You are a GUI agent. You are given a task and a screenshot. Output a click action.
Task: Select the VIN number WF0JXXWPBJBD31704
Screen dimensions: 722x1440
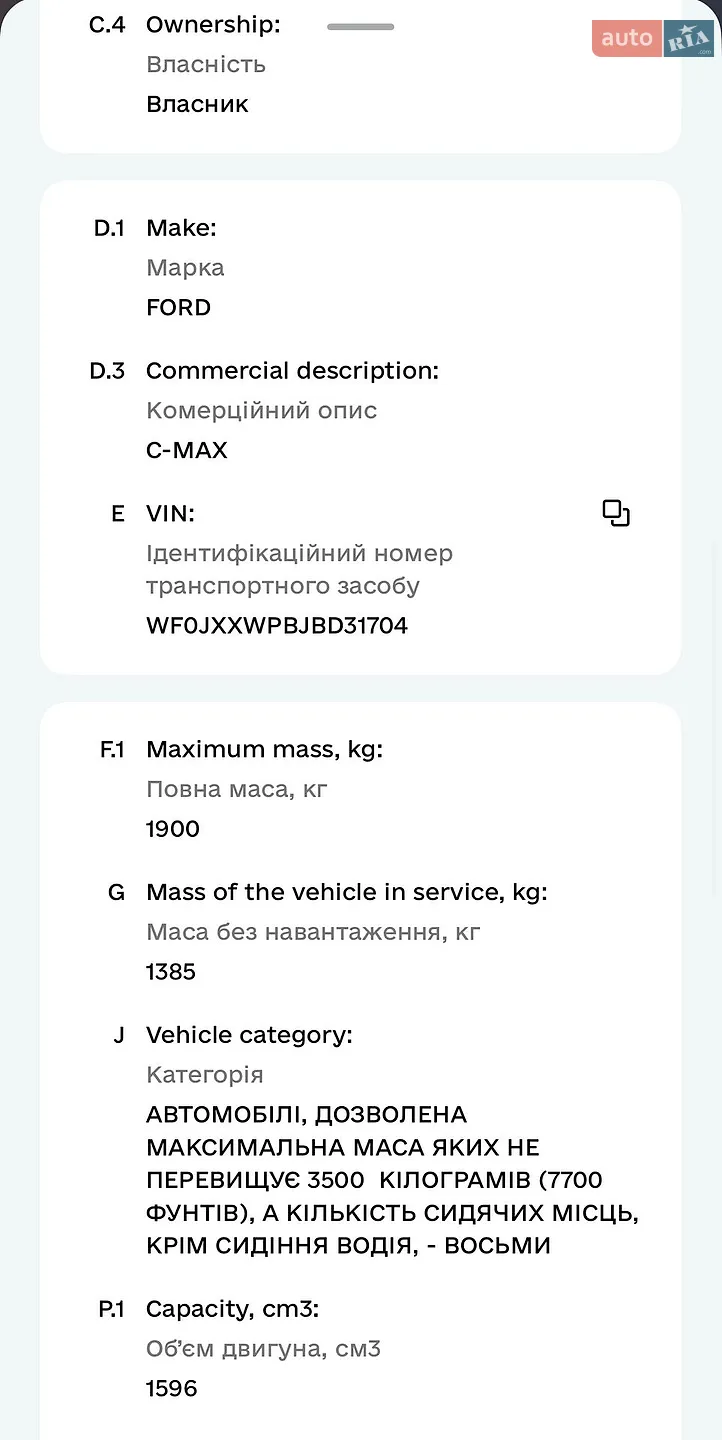(x=277, y=626)
